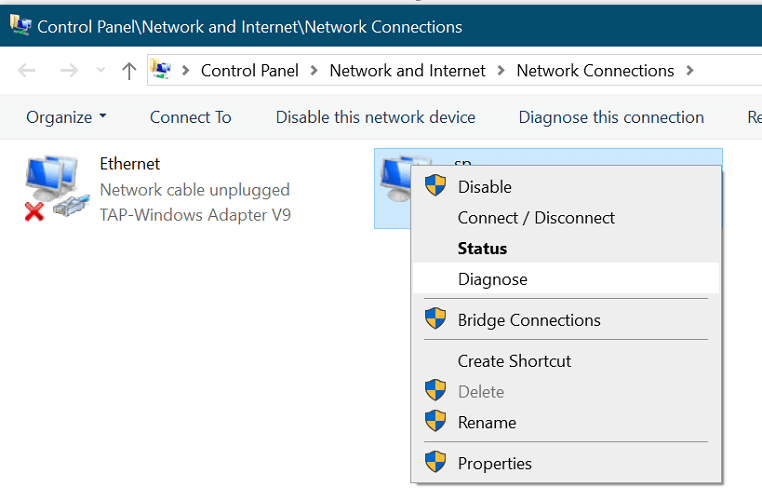The image size is (762, 500).
Task: Expand recent locations dropdown arrow
Action: pos(100,71)
